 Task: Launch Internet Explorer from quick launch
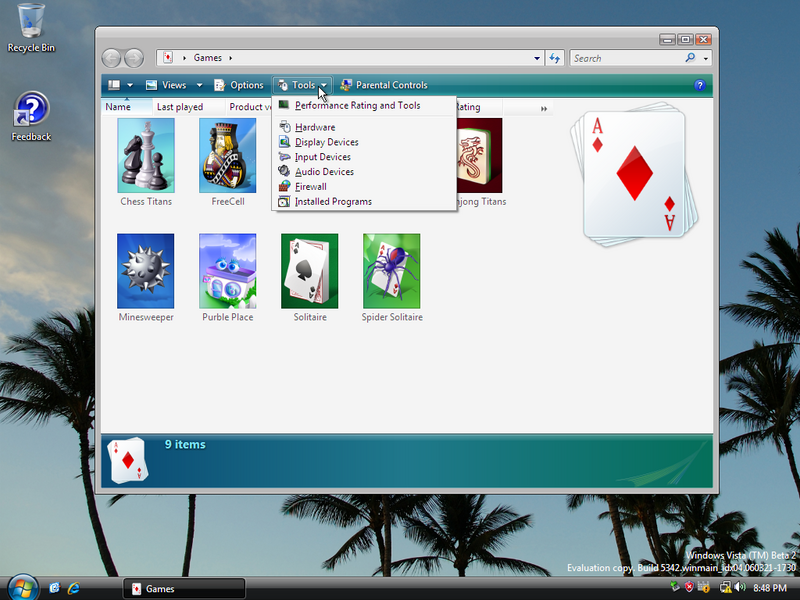click(x=73, y=588)
